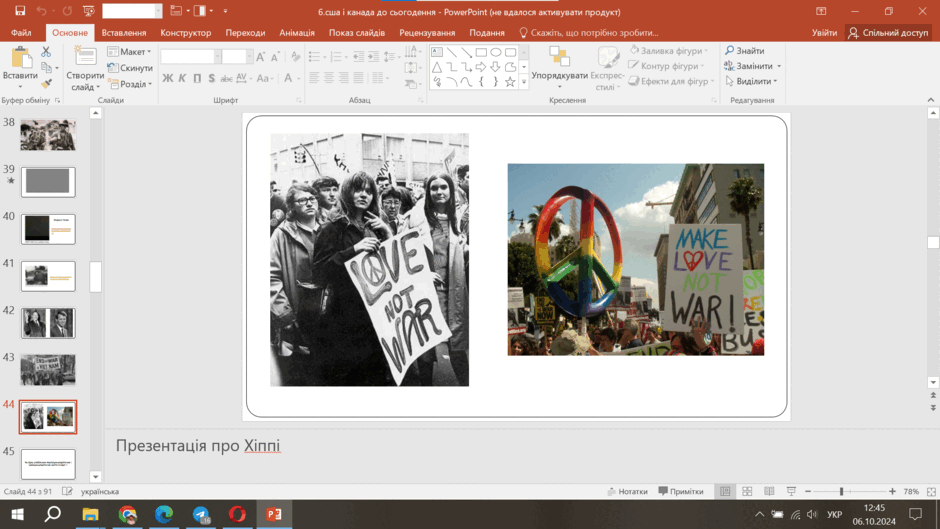Switch to slide sorter view
Image resolution: width=940 pixels, height=529 pixels.
coord(747,491)
